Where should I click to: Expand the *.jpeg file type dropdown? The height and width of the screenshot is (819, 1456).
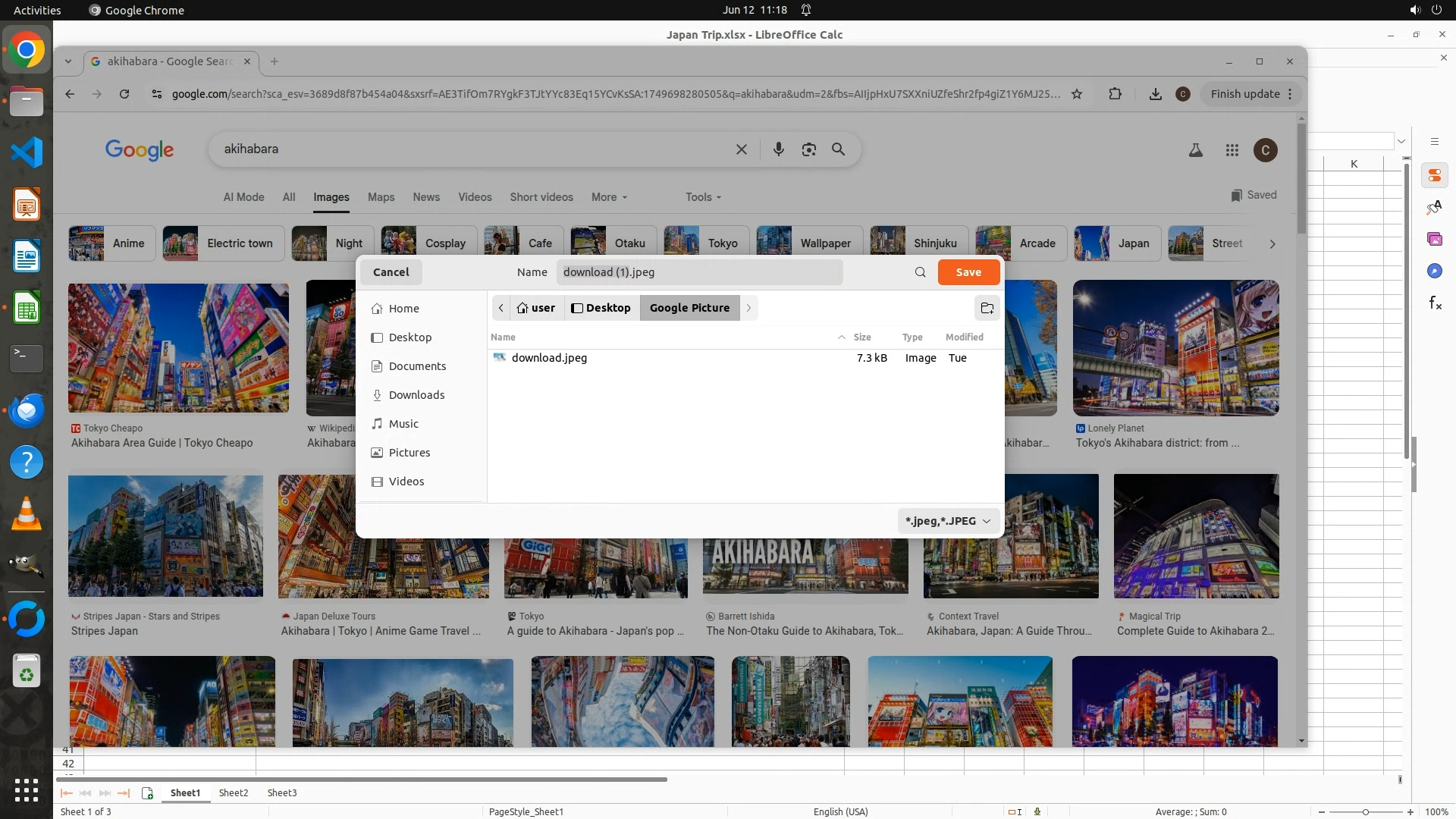pyautogui.click(x=948, y=521)
